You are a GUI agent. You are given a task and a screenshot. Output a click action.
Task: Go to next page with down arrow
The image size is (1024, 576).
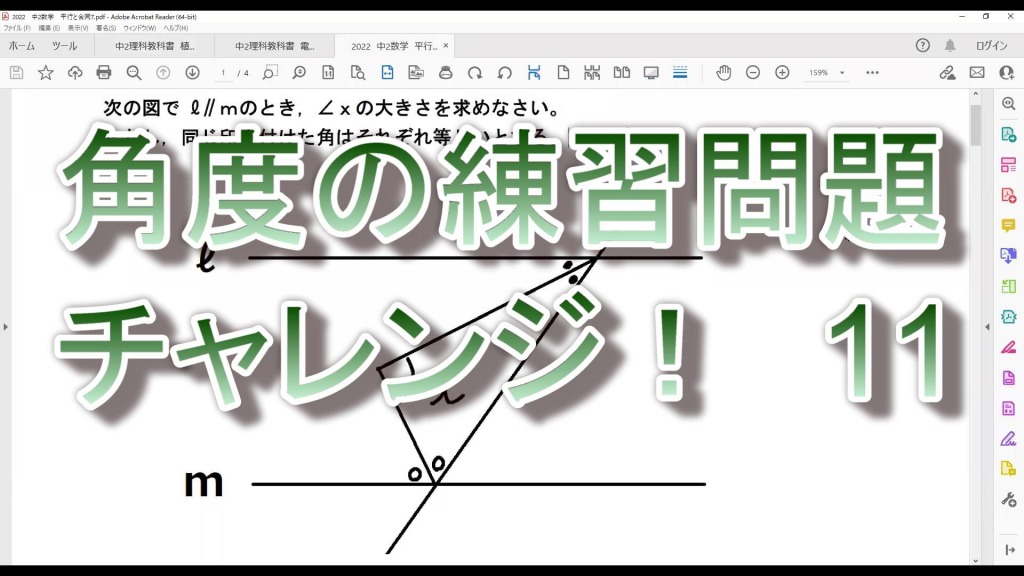tap(193, 73)
